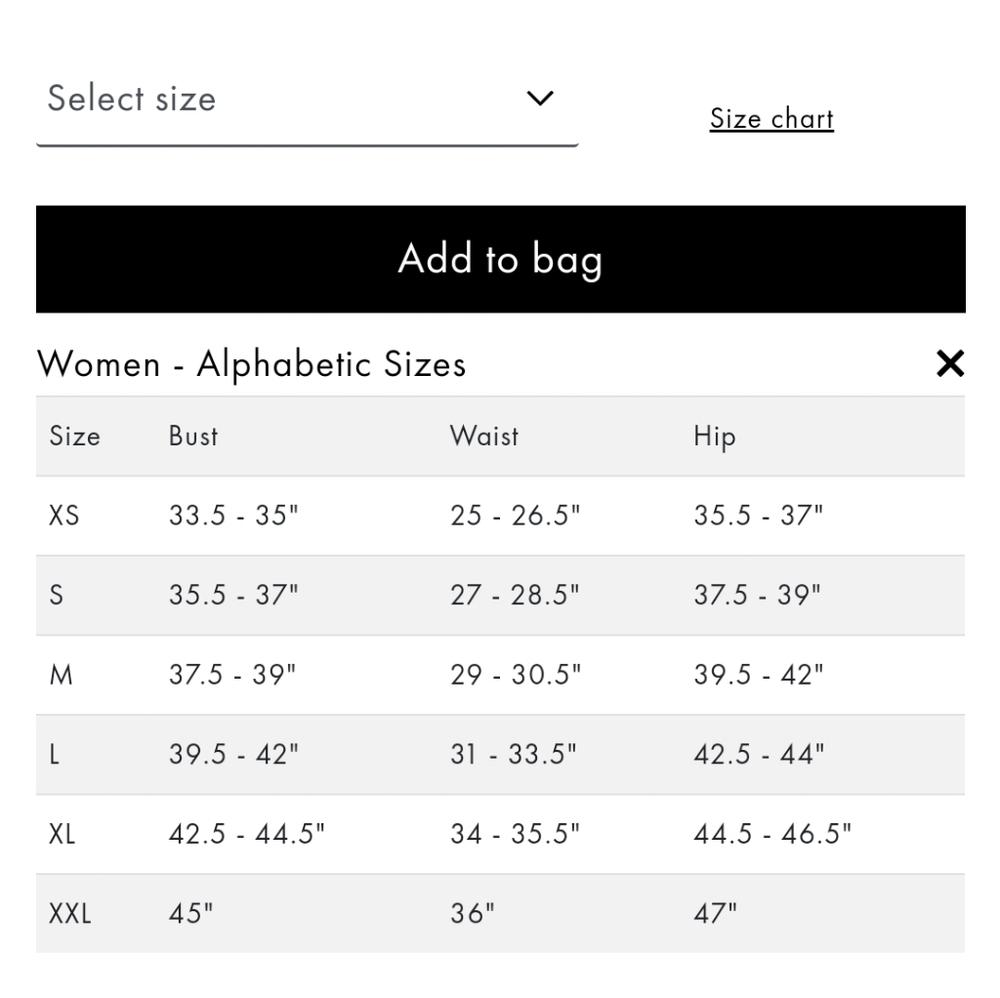The width and height of the screenshot is (1000, 998).
Task: Click the L hip value 42.5 - 44"
Action: click(759, 754)
